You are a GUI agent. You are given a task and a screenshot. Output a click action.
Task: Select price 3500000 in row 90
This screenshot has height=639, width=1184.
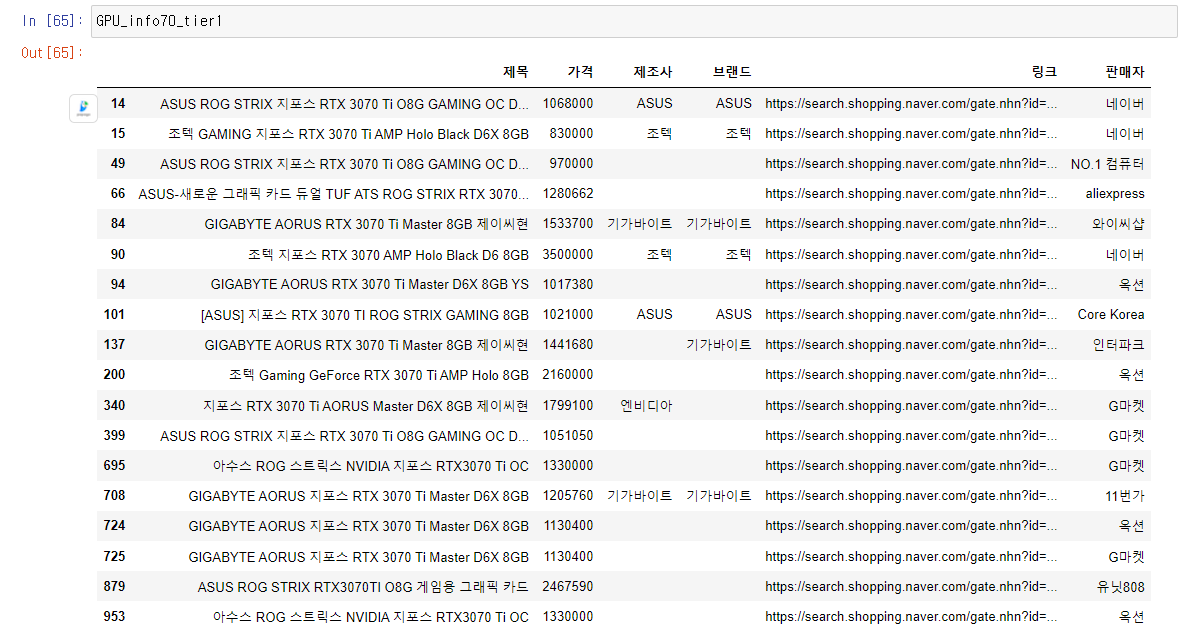coord(568,255)
